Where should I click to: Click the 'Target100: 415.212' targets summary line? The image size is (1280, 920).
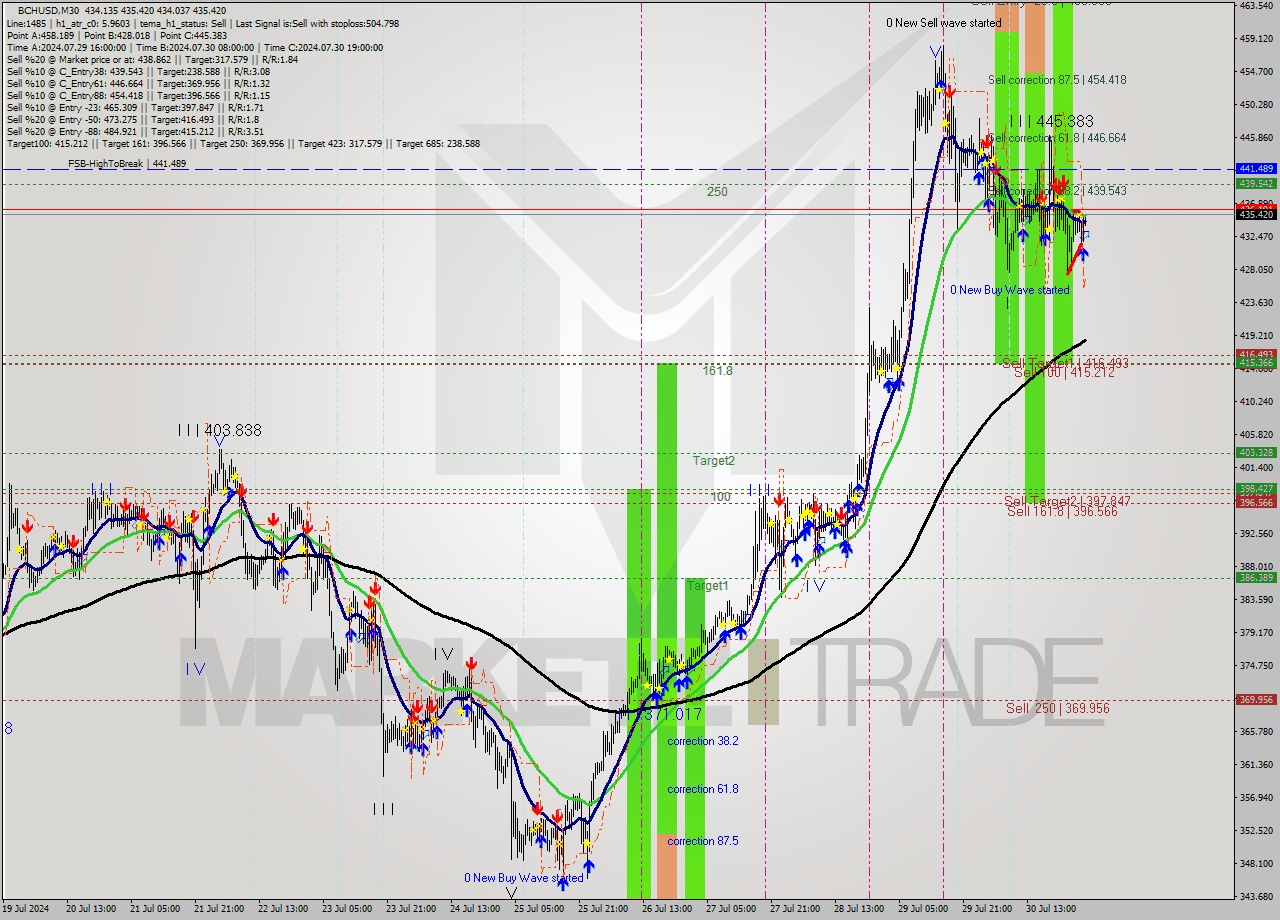click(x=243, y=143)
